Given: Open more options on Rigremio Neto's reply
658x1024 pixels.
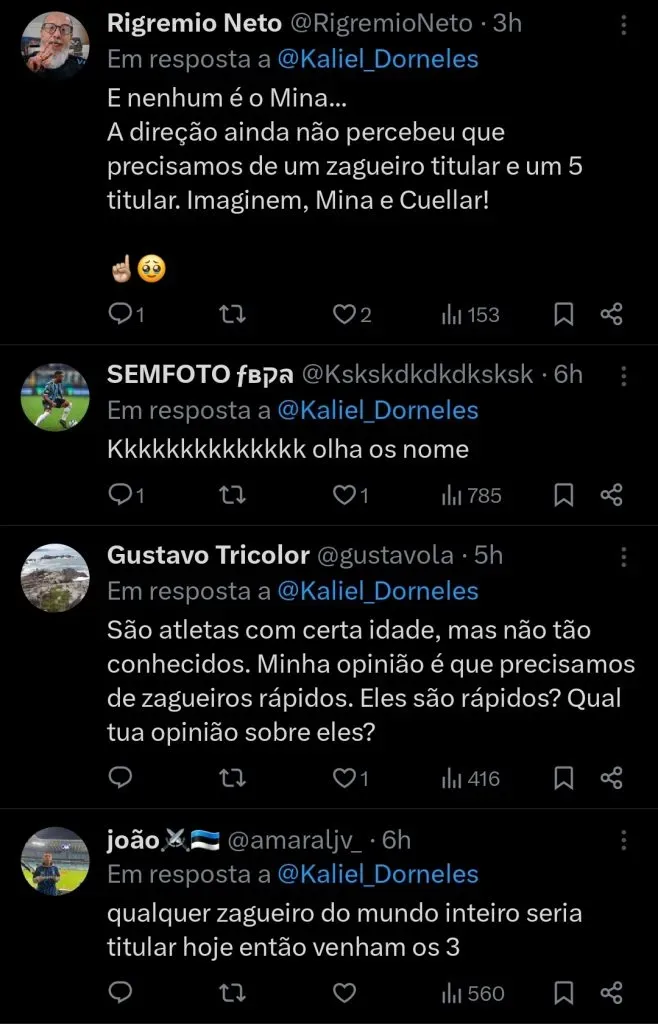Looking at the screenshot, I should point(624,24).
